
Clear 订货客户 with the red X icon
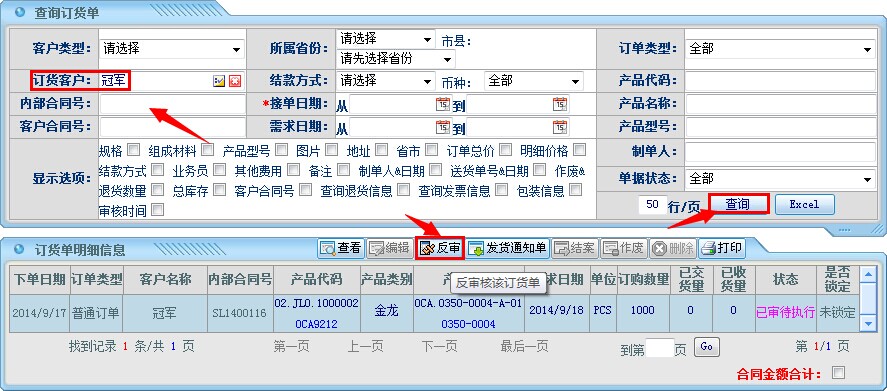click(235, 81)
